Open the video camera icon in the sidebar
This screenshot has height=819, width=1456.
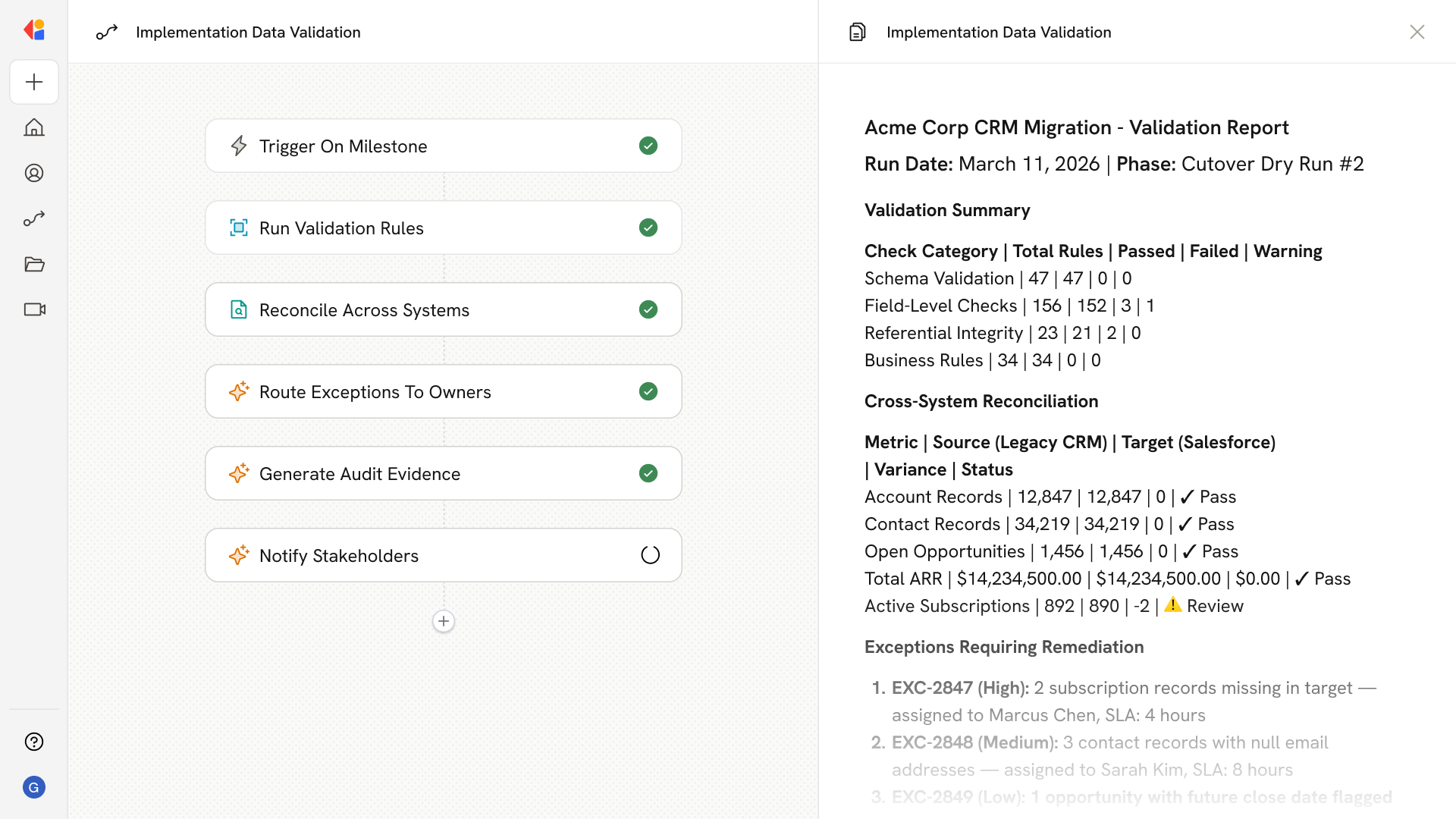click(x=34, y=309)
